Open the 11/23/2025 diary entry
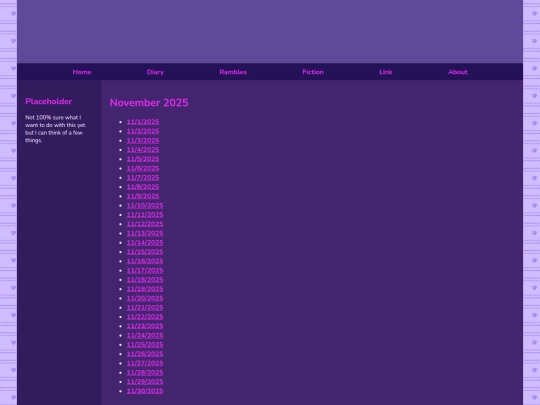 point(145,326)
